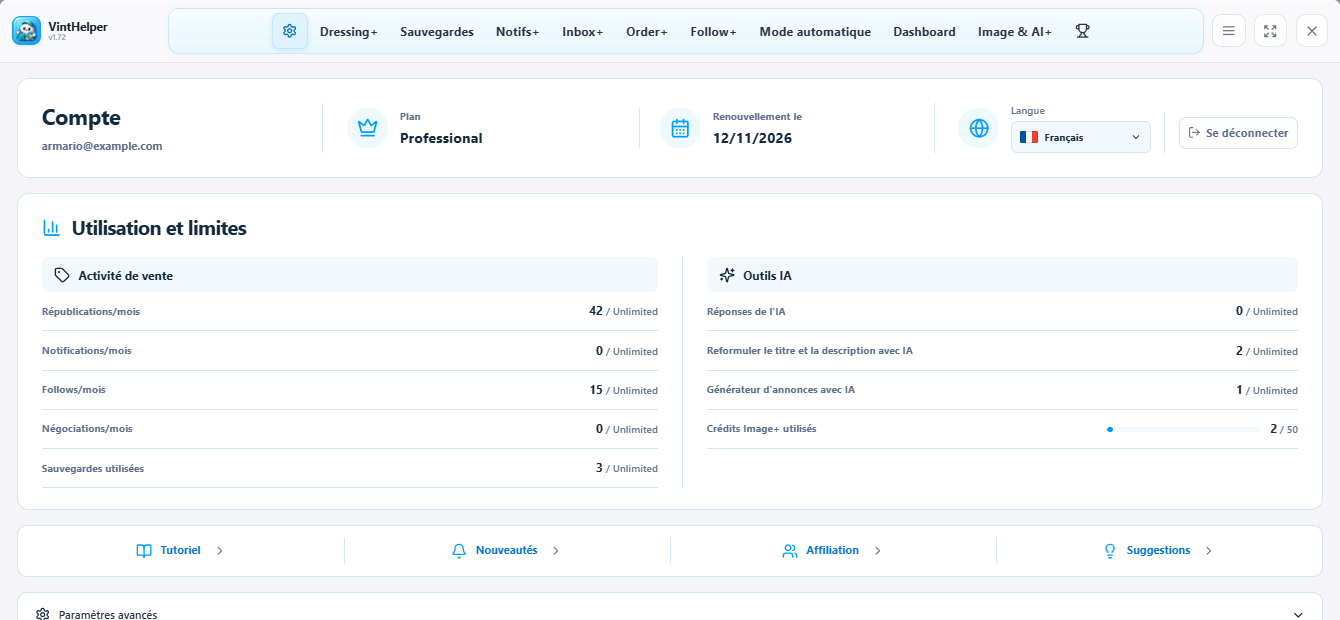
Task: Click the globe language icon
Action: point(978,128)
